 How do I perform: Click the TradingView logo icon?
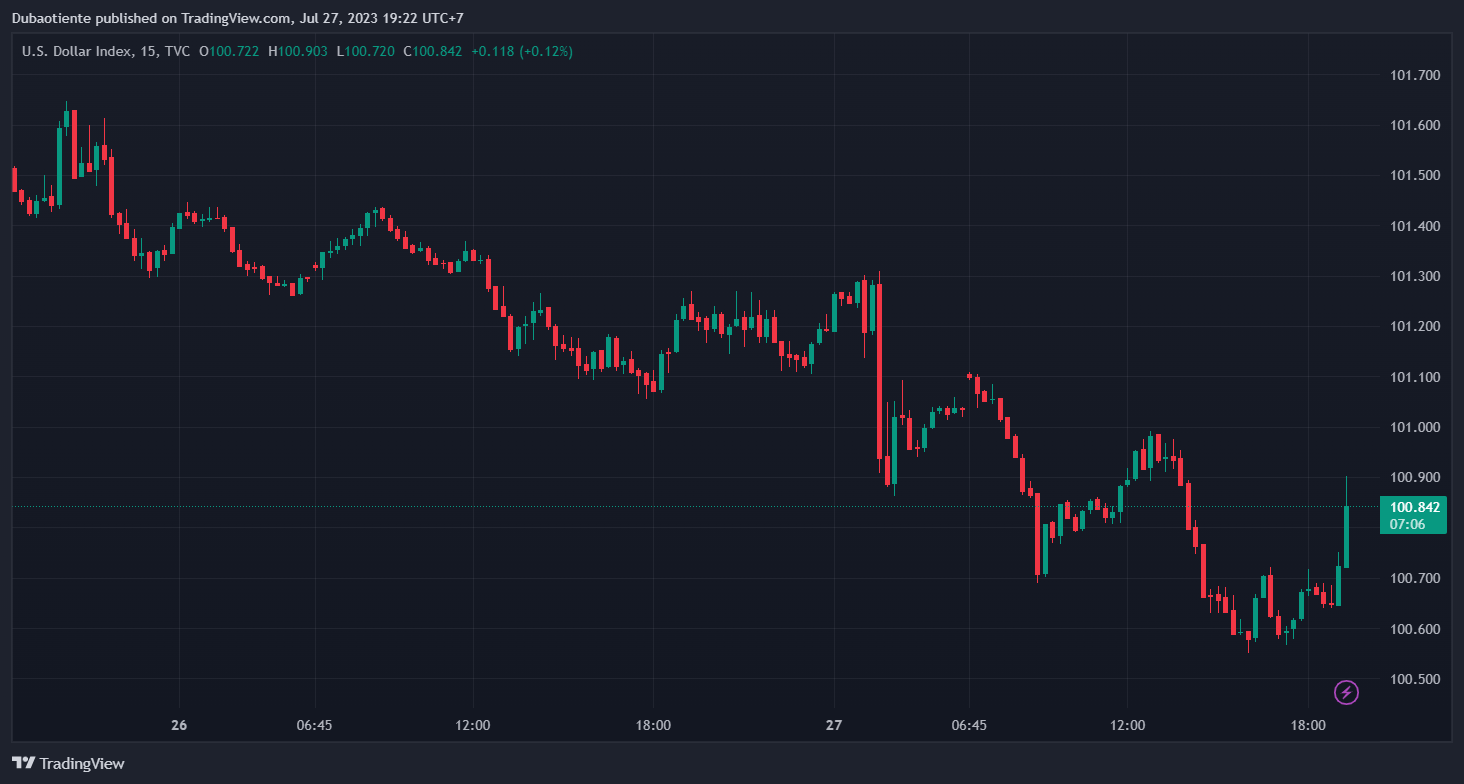(x=24, y=763)
